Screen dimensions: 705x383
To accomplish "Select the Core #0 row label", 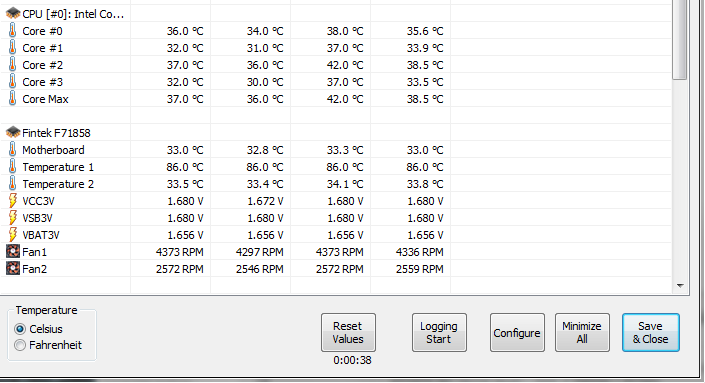I will click(x=42, y=31).
